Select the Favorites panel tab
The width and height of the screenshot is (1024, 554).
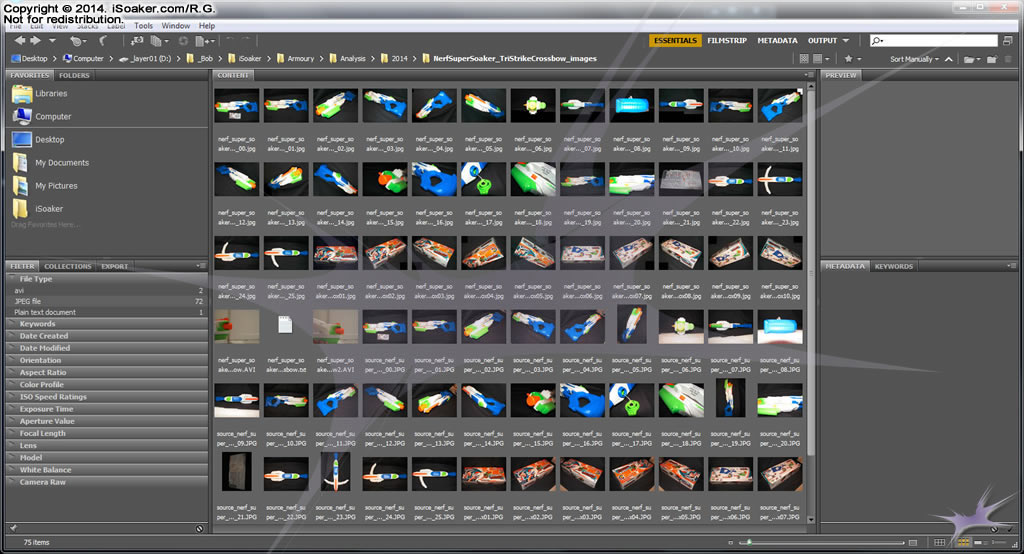(29, 75)
